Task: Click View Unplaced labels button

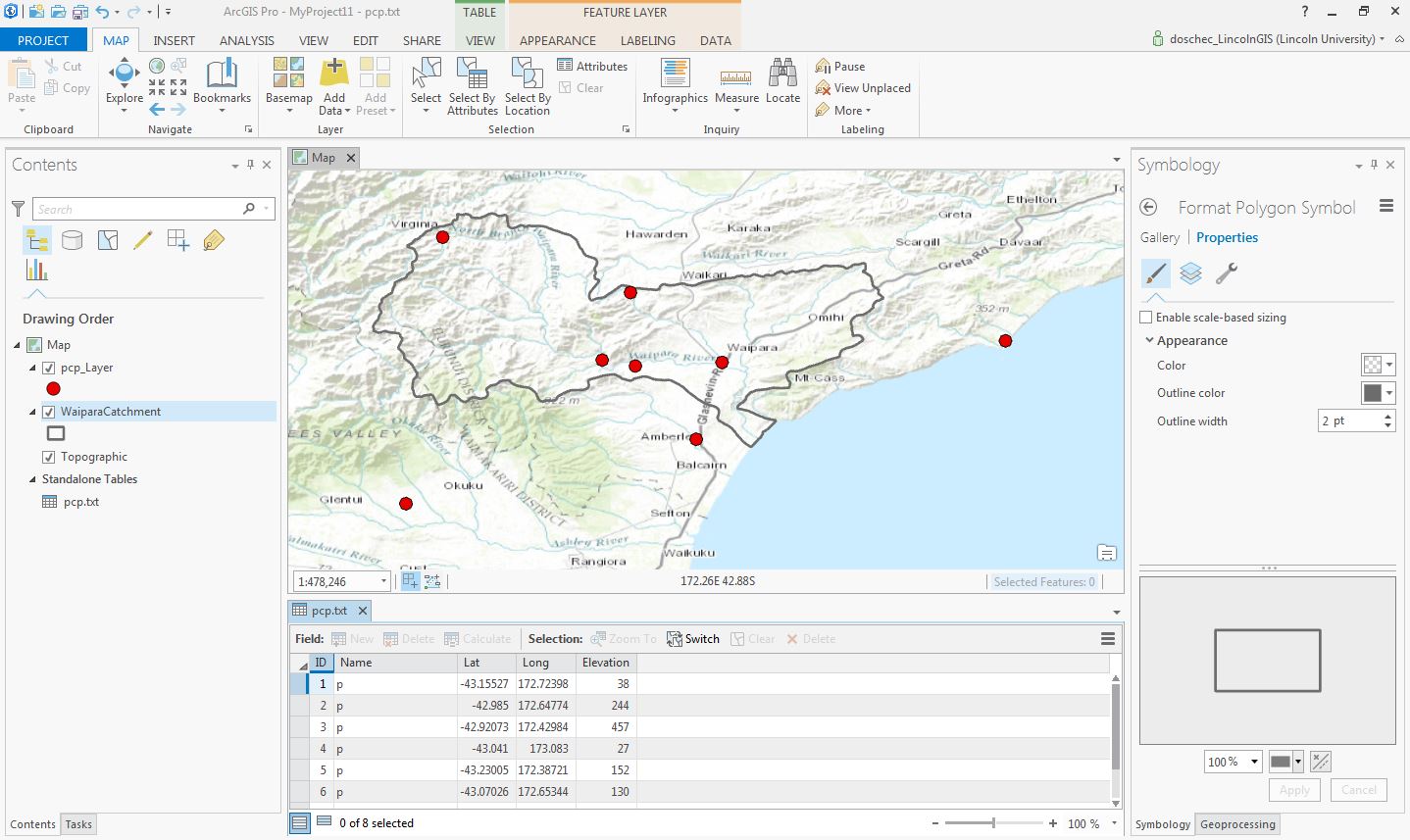Action: tap(863, 88)
